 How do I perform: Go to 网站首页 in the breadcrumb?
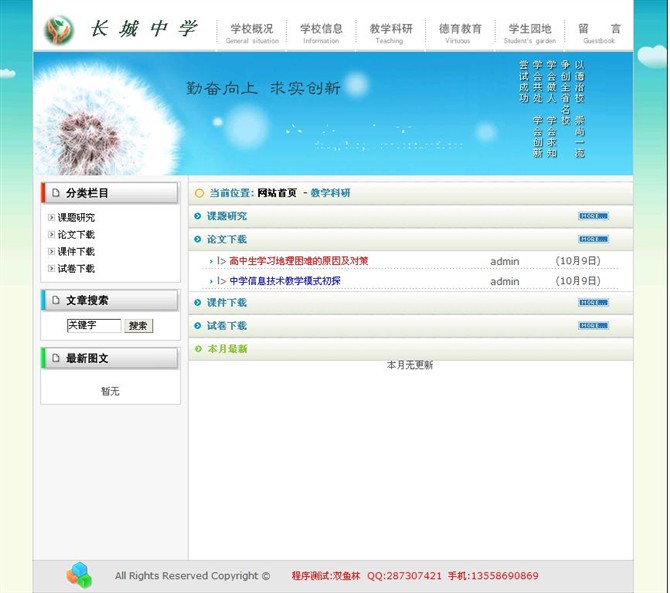[277, 193]
